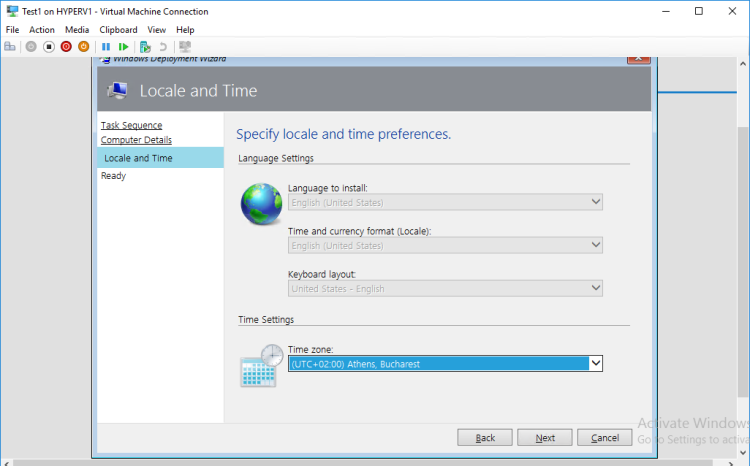Click the Revert undo arrow icon
The width and height of the screenshot is (750, 466).
click(162, 47)
